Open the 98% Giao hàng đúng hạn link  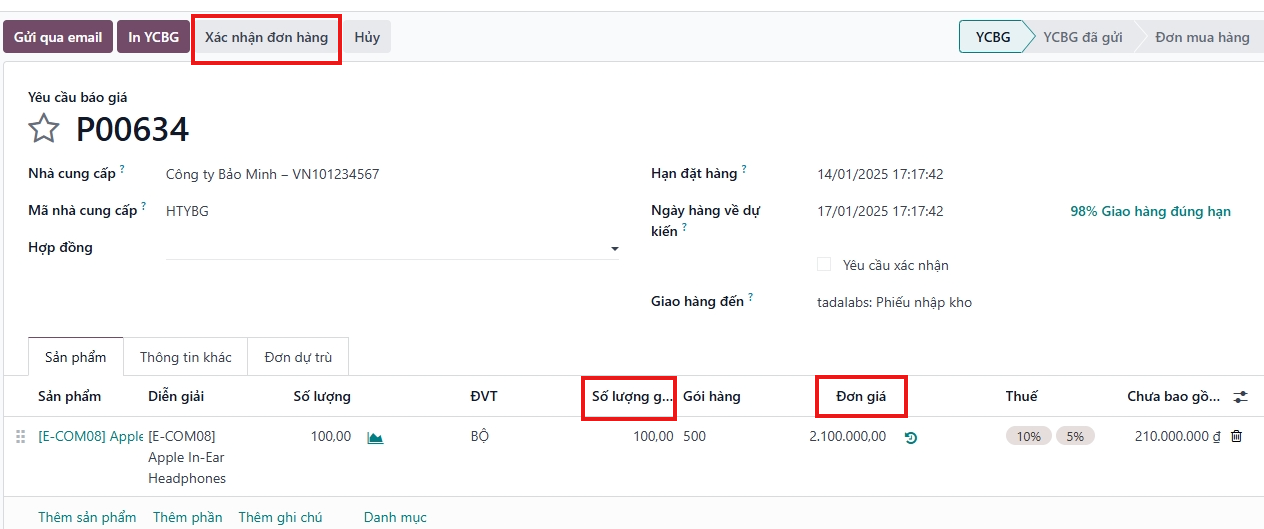(x=1150, y=211)
